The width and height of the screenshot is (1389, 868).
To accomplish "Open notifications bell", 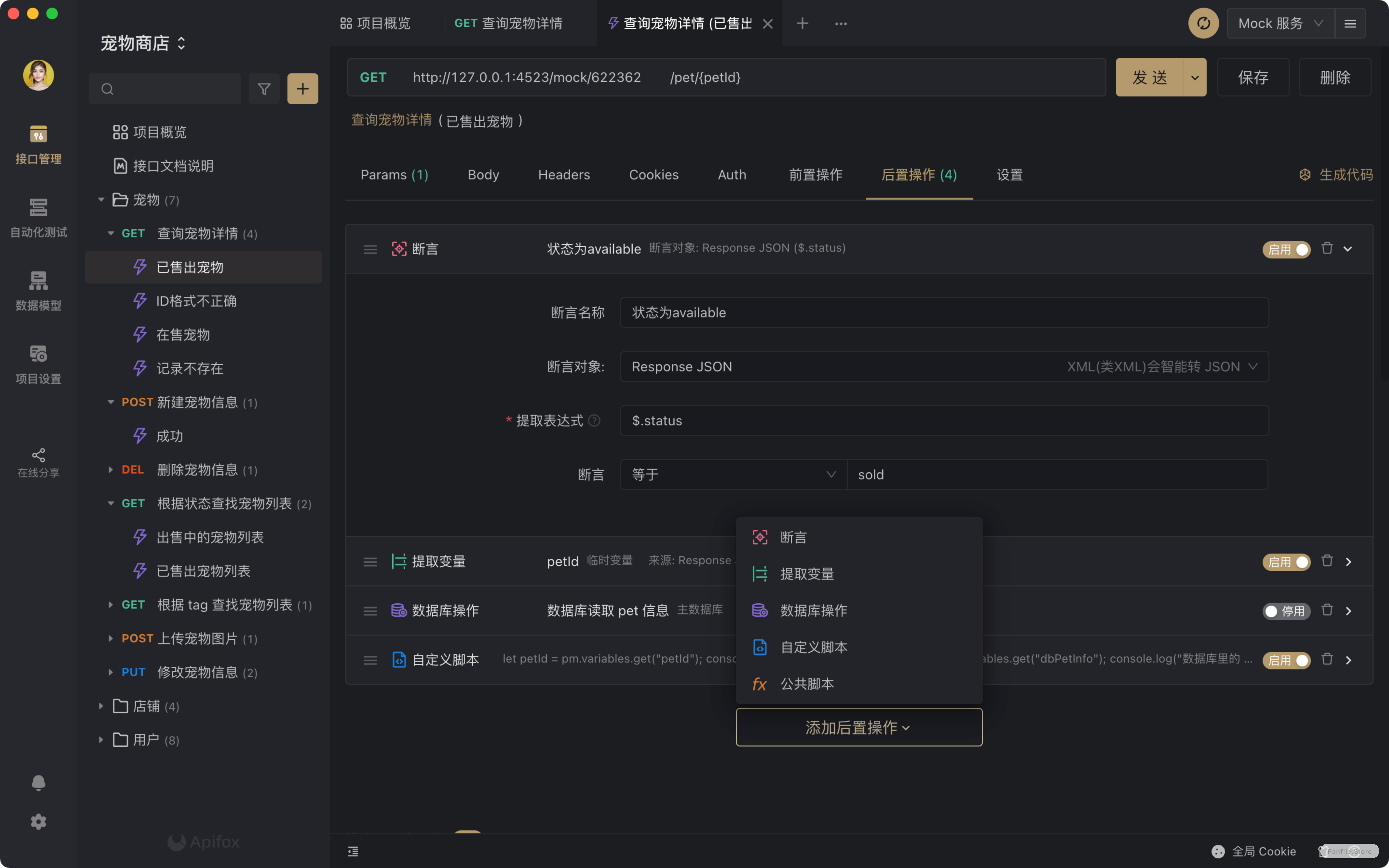I will pos(38,783).
